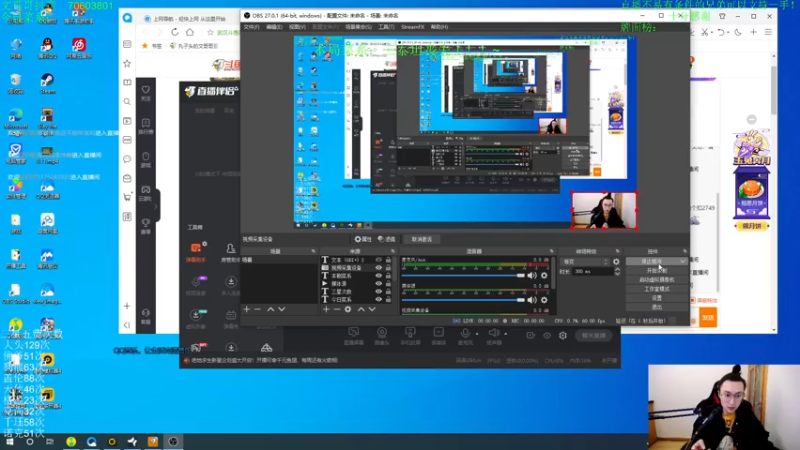This screenshot has width=800, height=450.
Task: Open 云游戏 in the page's dark sidebar
Action: pyautogui.click(x=146, y=193)
